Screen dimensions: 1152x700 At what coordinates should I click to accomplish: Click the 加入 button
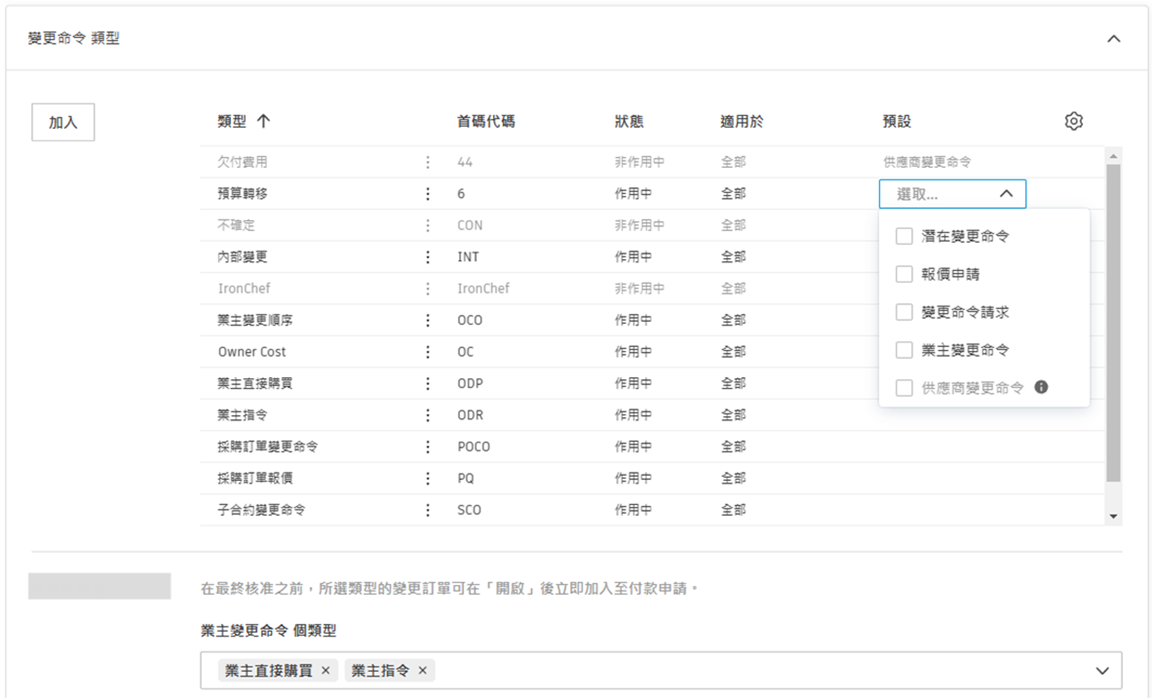pos(62,122)
